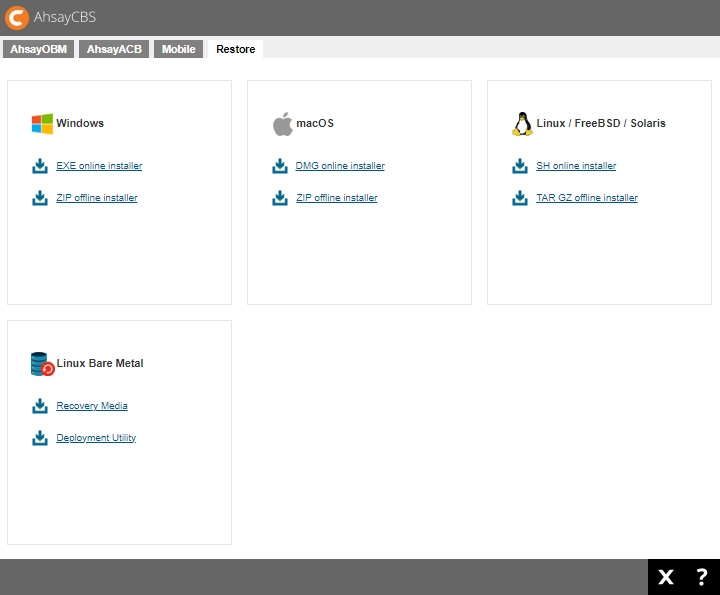
Task: Click the Linux Bare Metal database icon
Action: pyautogui.click(x=42, y=364)
